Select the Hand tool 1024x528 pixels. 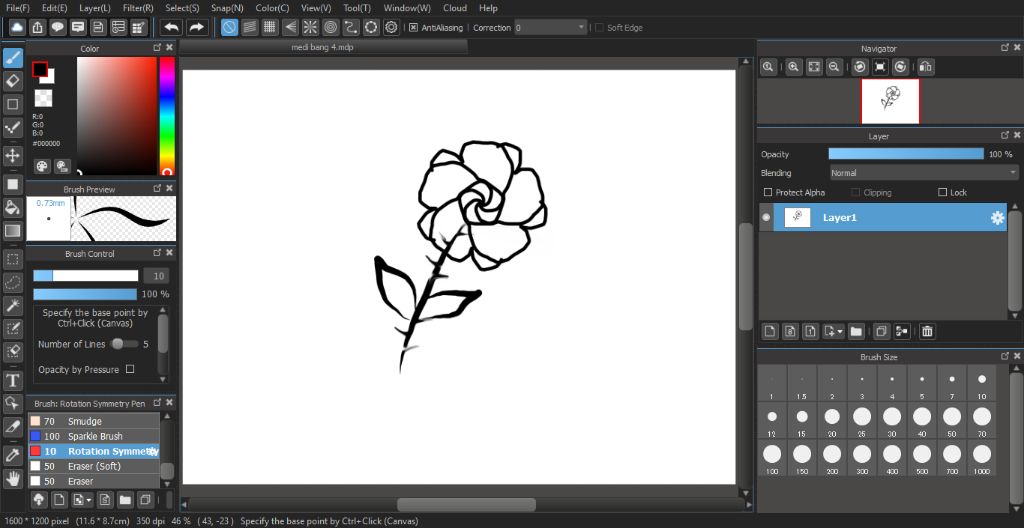click(12, 478)
